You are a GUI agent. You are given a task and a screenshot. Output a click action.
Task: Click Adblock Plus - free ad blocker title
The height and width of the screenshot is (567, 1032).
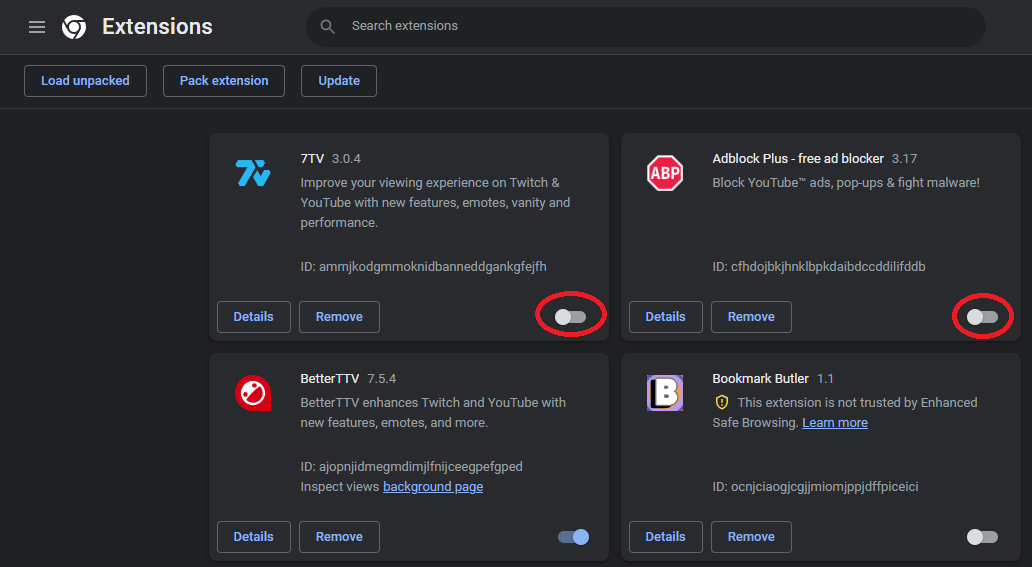coord(798,159)
